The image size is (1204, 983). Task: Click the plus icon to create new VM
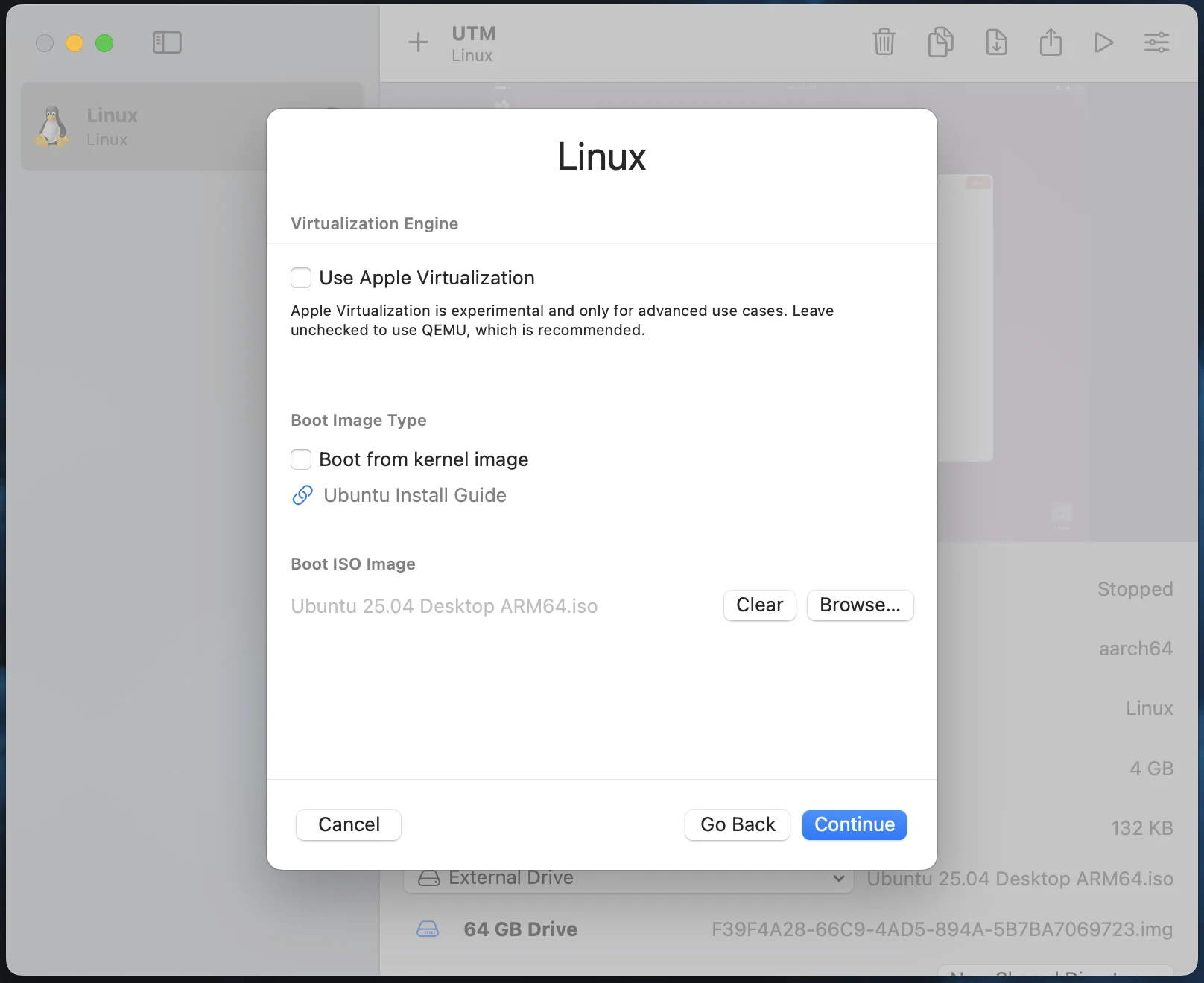pos(419,42)
